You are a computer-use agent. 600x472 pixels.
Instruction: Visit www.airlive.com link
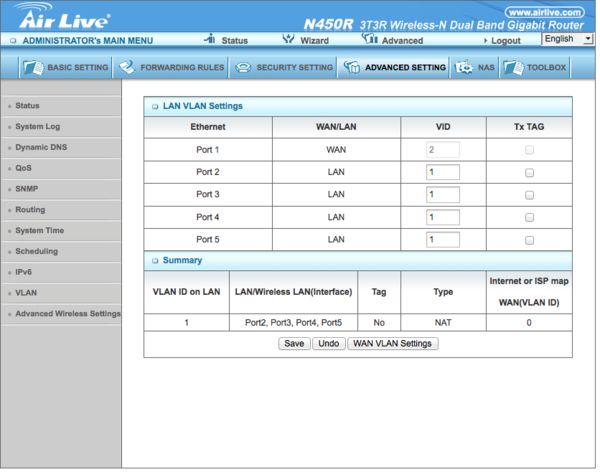pyautogui.click(x=545, y=13)
